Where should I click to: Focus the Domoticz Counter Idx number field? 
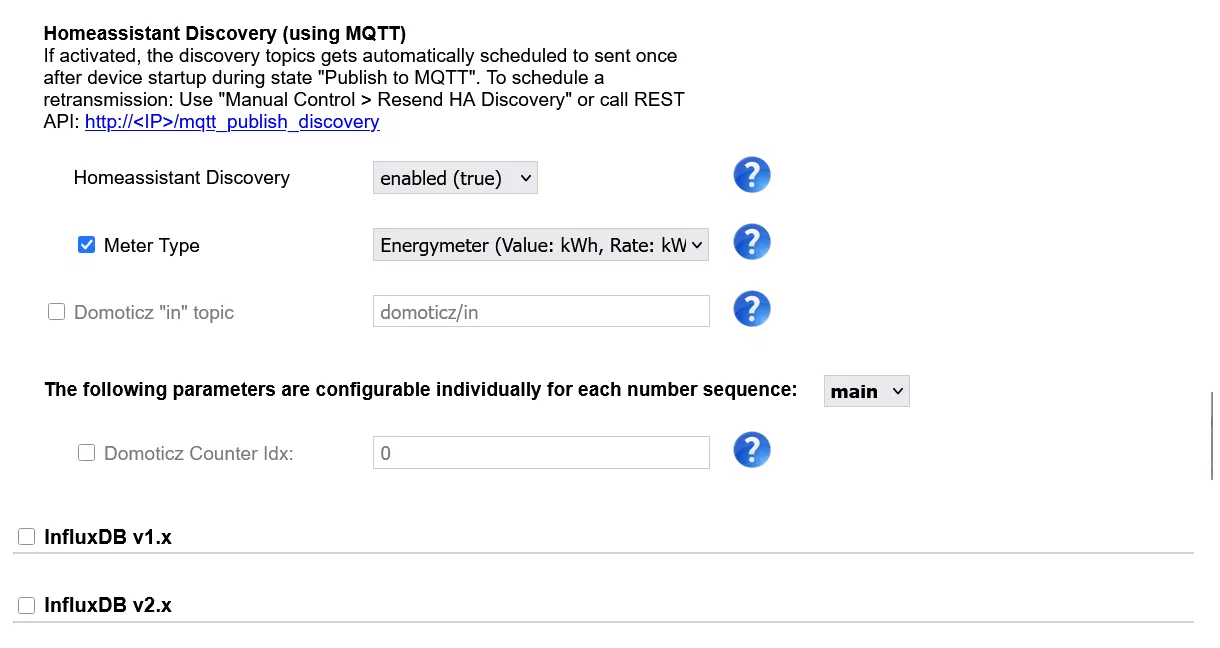pyautogui.click(x=541, y=452)
